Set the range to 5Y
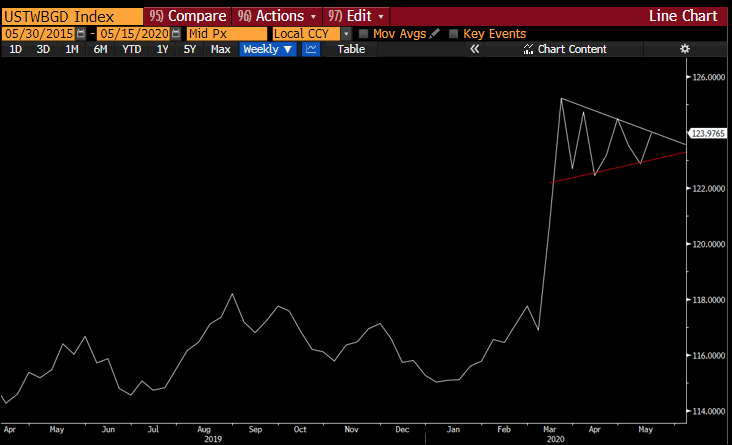Image resolution: width=732 pixels, height=445 pixels. (x=190, y=49)
